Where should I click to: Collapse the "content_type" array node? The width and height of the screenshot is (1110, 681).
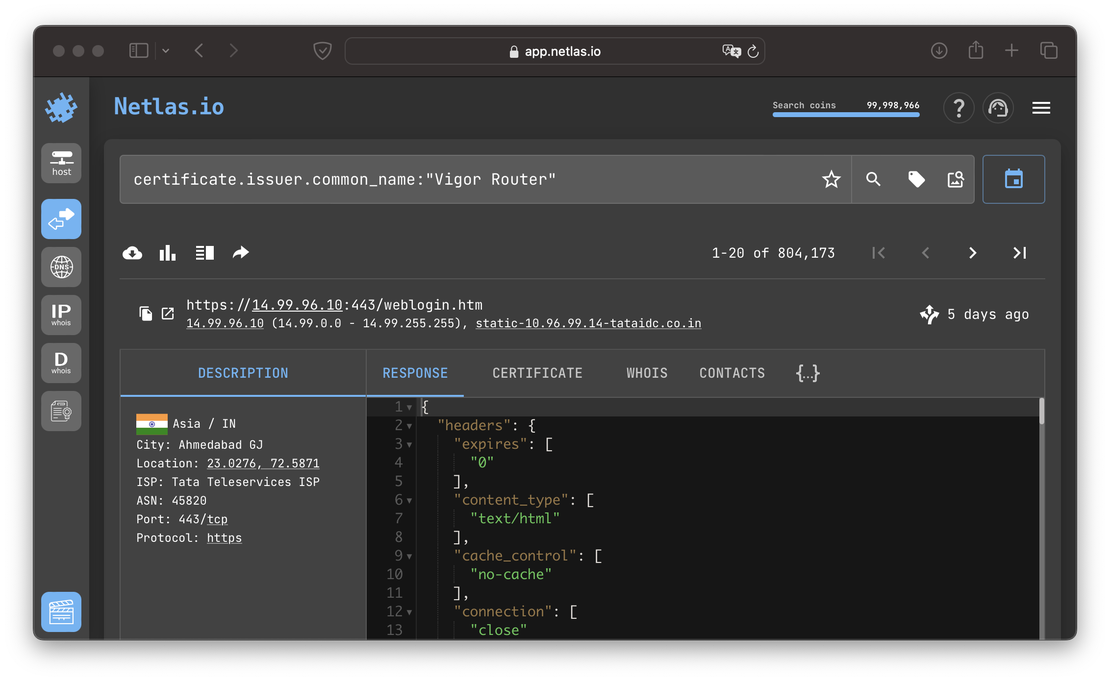[410, 500]
